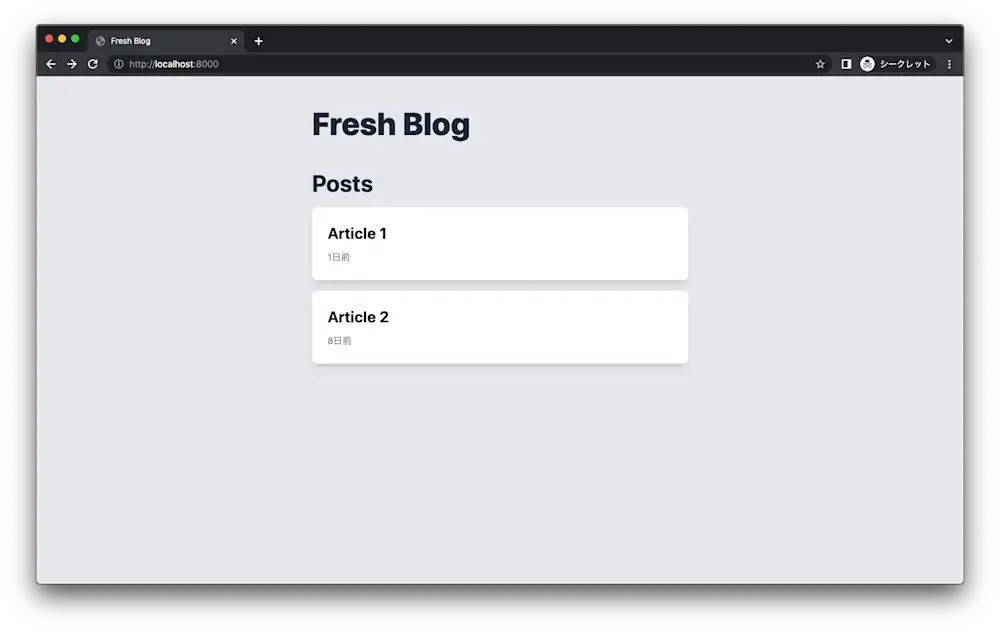Open the browser three-dot menu

coord(948,63)
